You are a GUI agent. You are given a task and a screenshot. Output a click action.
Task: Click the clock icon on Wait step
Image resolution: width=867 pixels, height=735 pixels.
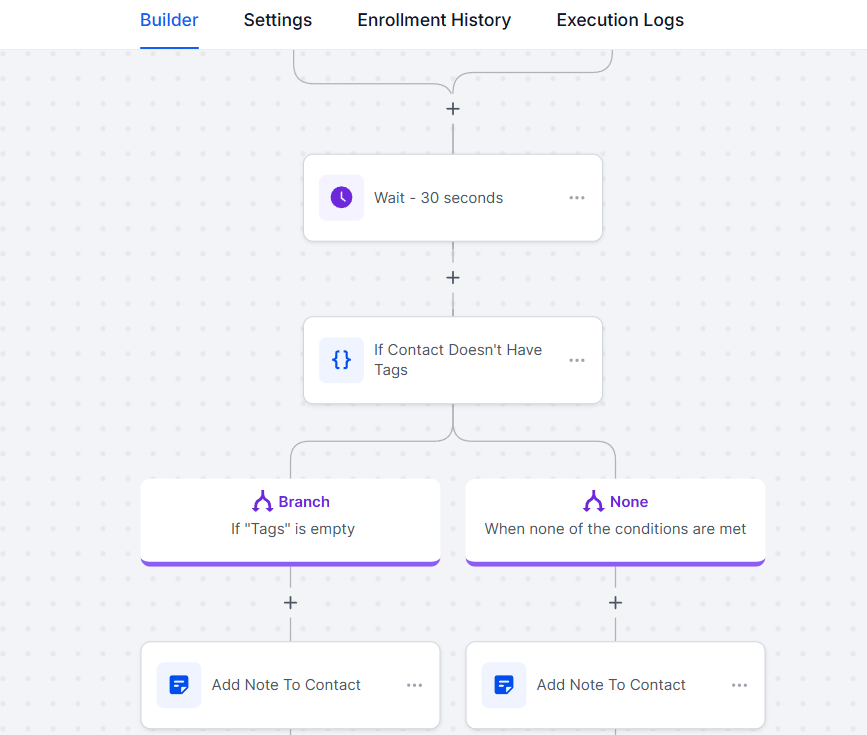coord(341,197)
